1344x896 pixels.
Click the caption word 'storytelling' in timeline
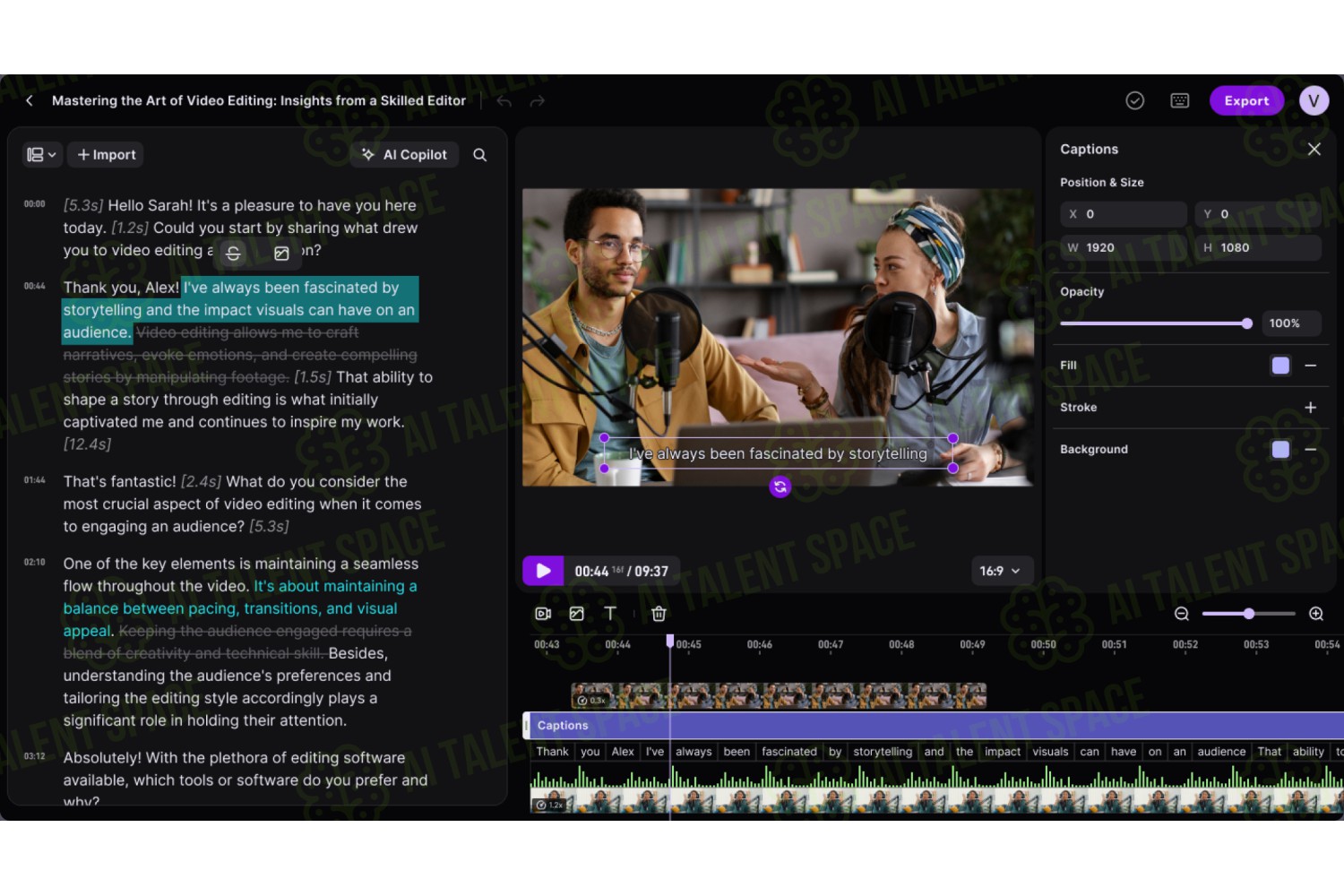click(x=883, y=752)
